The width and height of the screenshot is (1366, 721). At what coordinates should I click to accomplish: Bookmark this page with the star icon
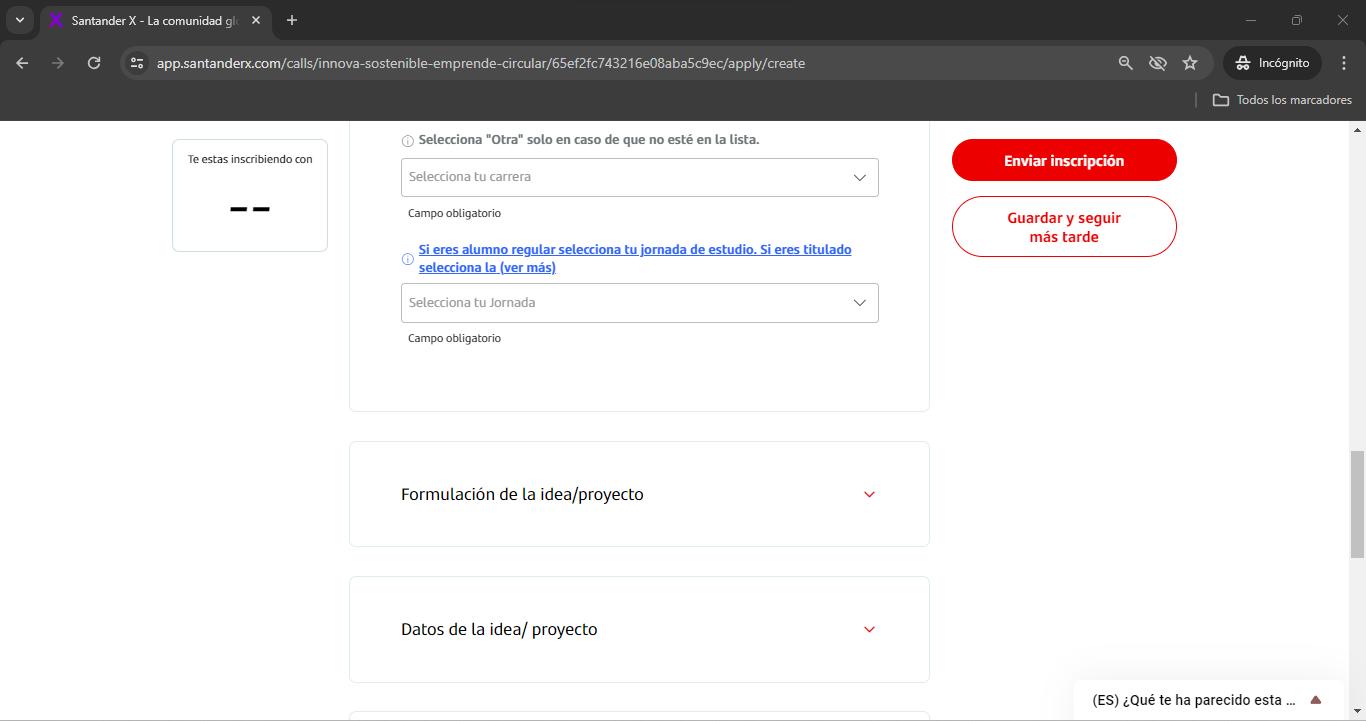(x=1190, y=63)
